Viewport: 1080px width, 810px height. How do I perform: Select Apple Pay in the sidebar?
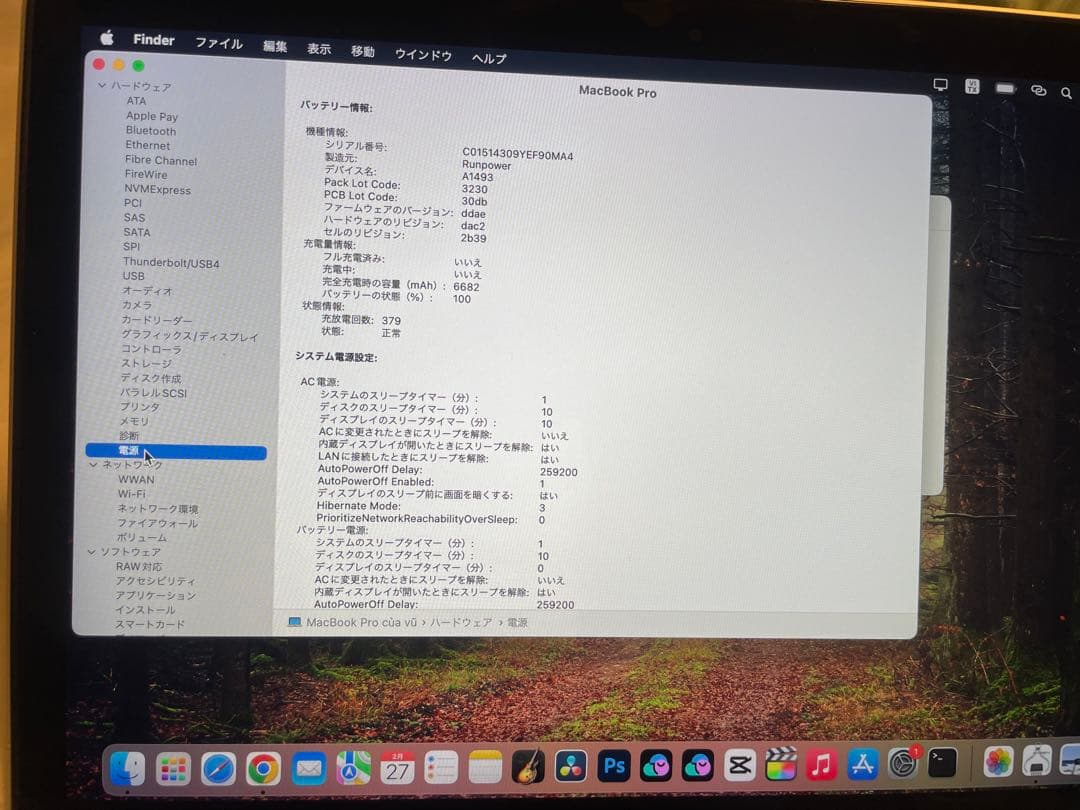tap(152, 116)
